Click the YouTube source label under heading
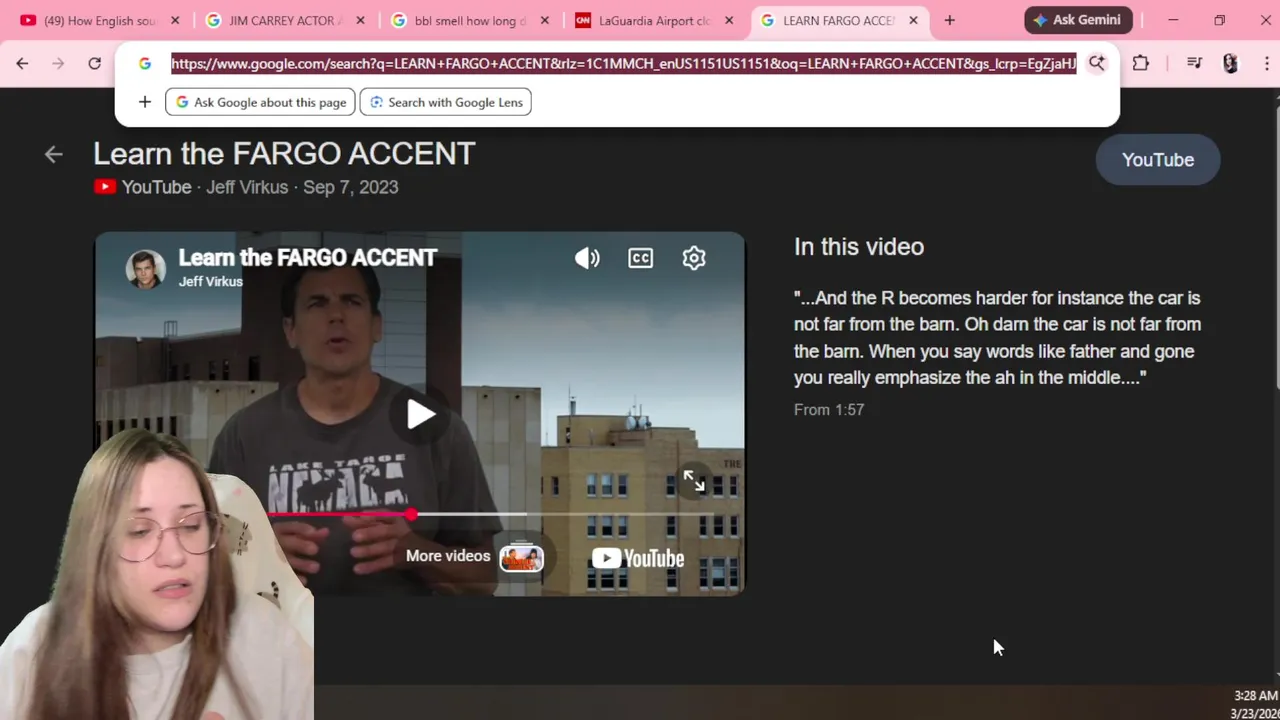Image resolution: width=1280 pixels, height=720 pixels. [143, 187]
